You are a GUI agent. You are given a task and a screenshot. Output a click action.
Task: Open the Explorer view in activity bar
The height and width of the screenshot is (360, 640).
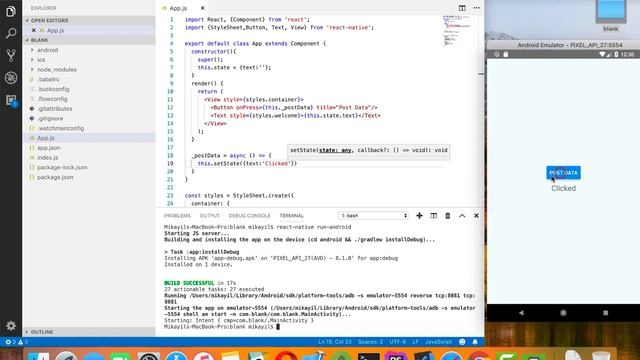click(11, 11)
